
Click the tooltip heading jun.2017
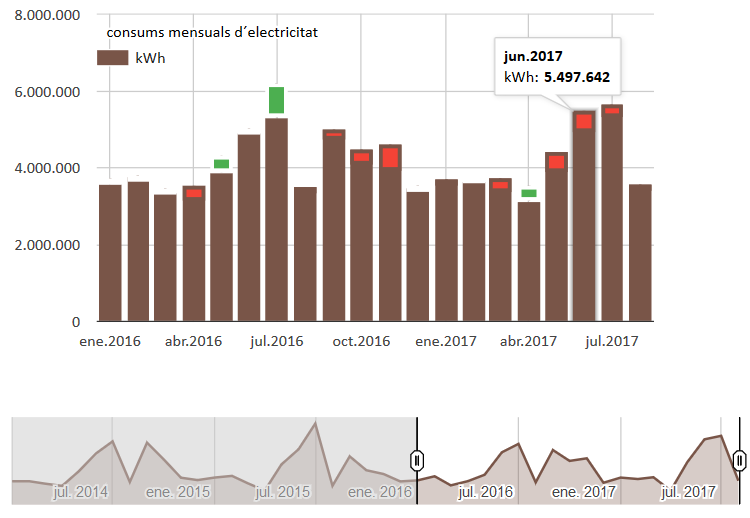pos(533,56)
